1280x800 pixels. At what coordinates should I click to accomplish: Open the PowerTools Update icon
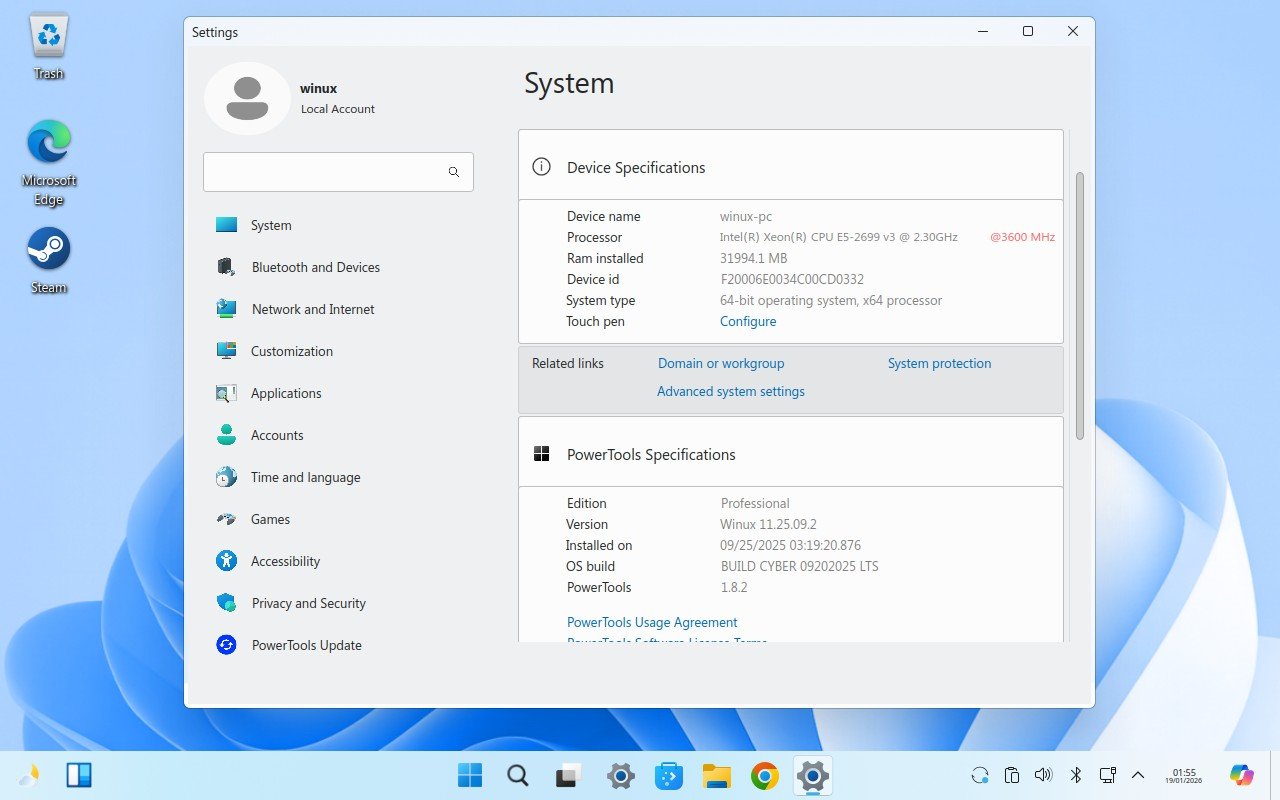pyautogui.click(x=227, y=645)
